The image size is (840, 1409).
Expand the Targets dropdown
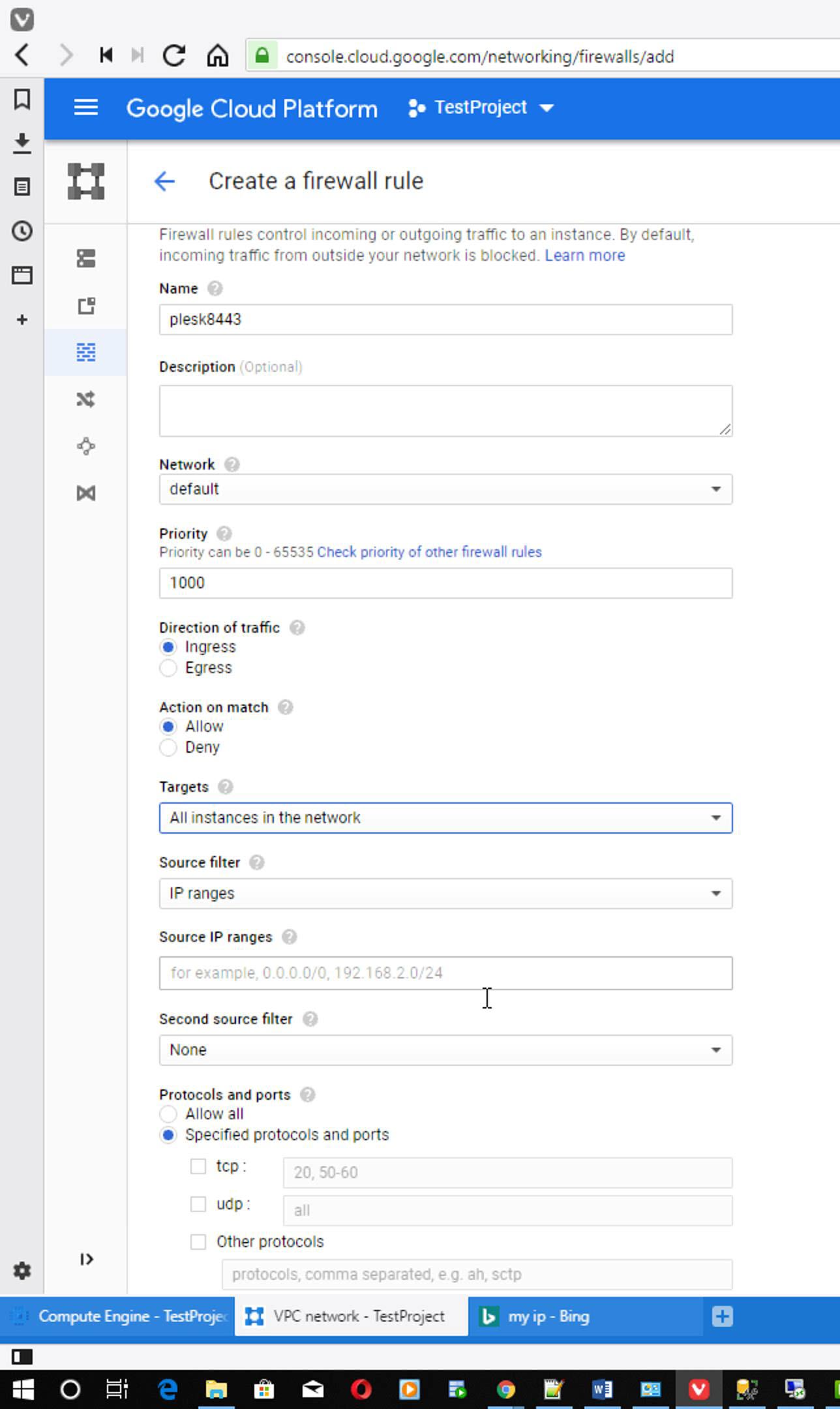click(x=445, y=818)
